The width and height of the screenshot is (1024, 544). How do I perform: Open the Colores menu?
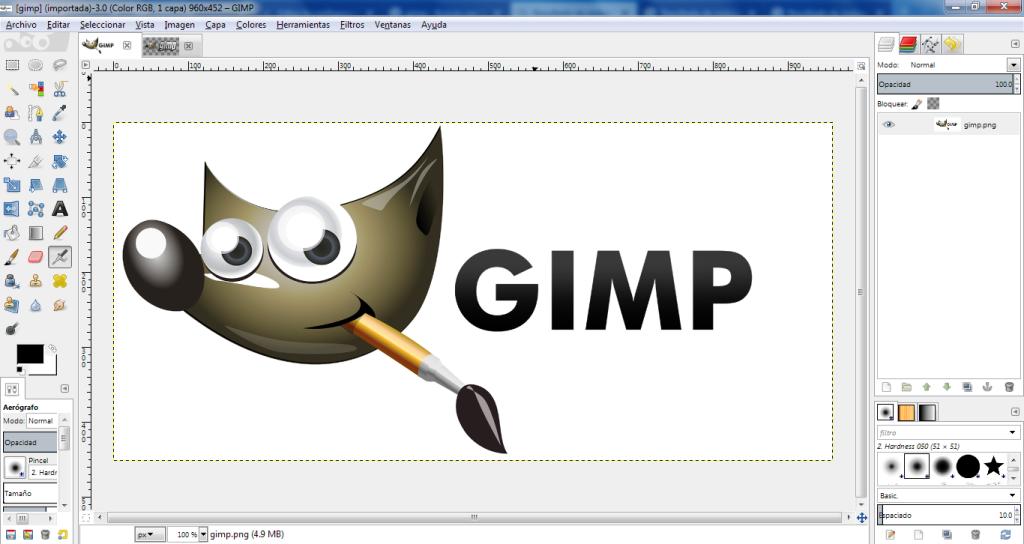(251, 25)
